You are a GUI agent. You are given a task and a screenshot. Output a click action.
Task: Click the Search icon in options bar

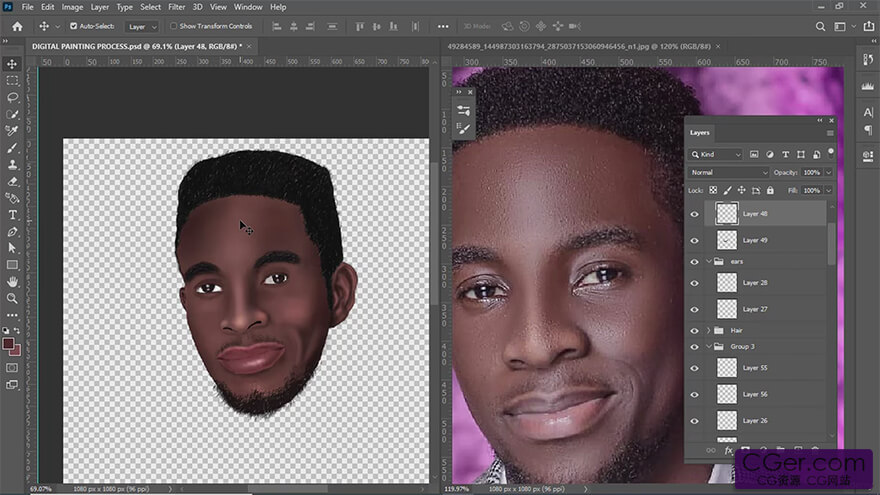[820, 26]
